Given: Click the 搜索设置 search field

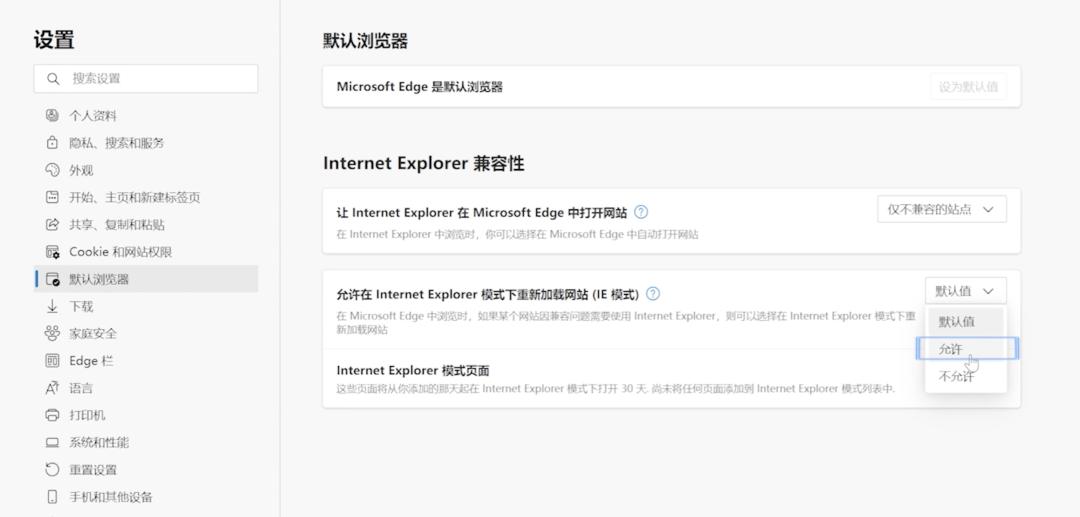Looking at the screenshot, I should (x=146, y=78).
